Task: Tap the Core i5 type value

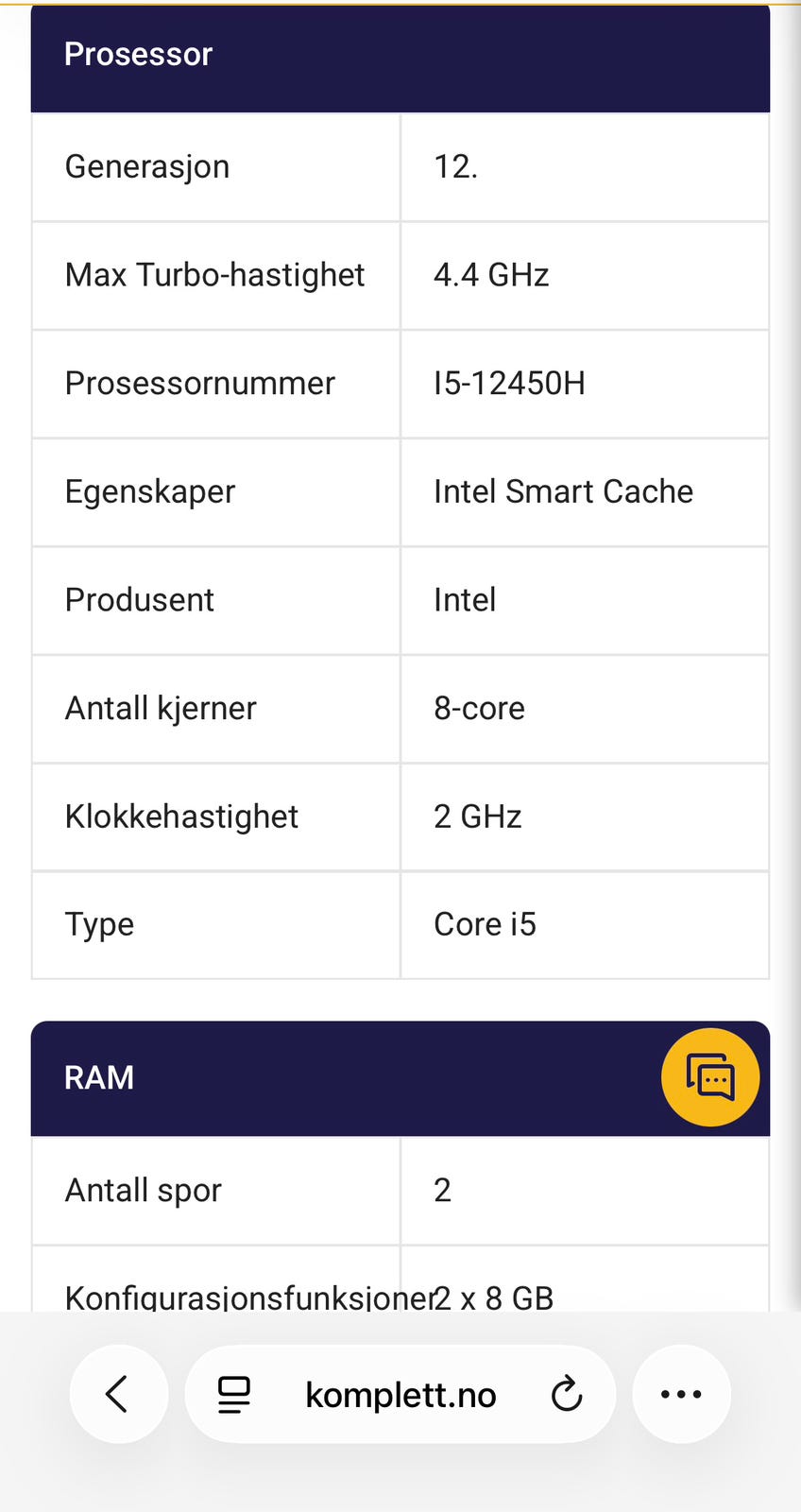Action: 485,924
